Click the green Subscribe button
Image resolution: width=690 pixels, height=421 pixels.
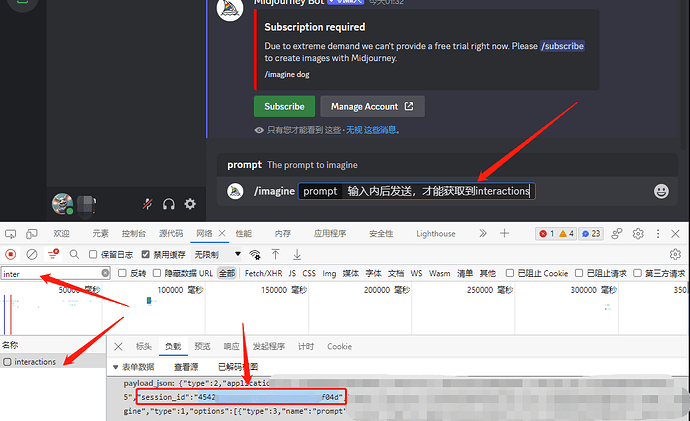(284, 106)
